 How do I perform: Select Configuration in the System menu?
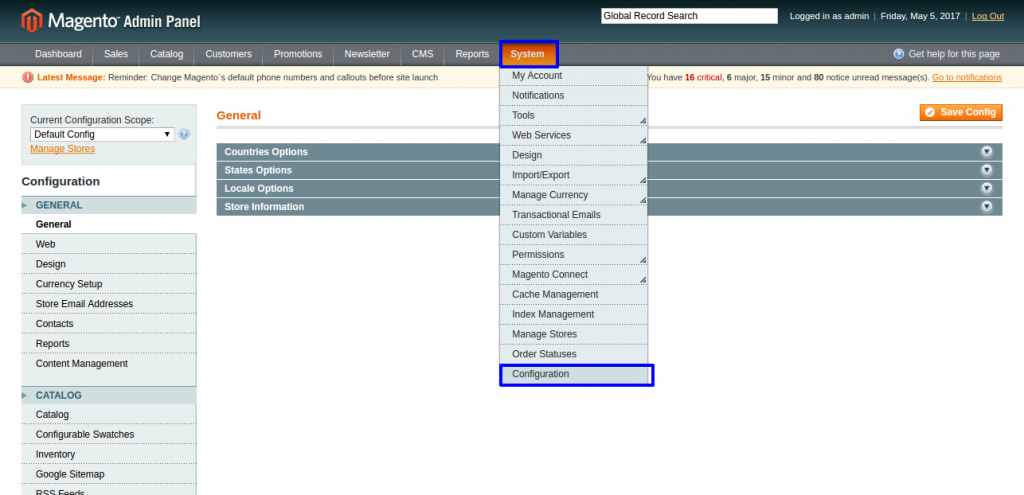(574, 374)
